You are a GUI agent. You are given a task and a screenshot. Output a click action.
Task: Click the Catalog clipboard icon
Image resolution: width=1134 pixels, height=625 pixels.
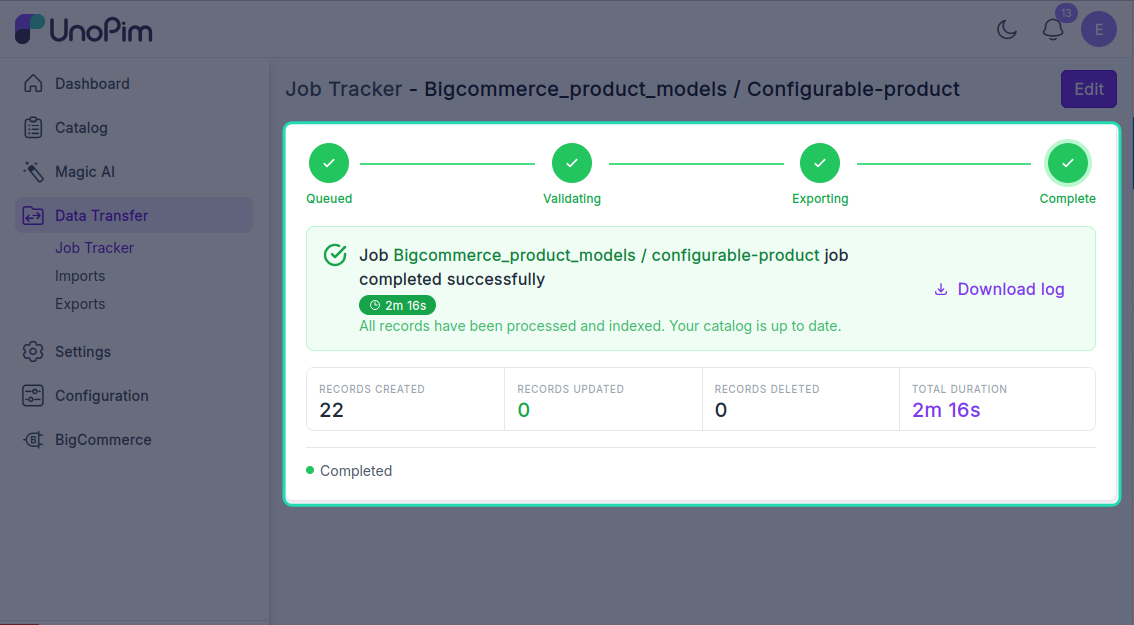(x=33, y=127)
